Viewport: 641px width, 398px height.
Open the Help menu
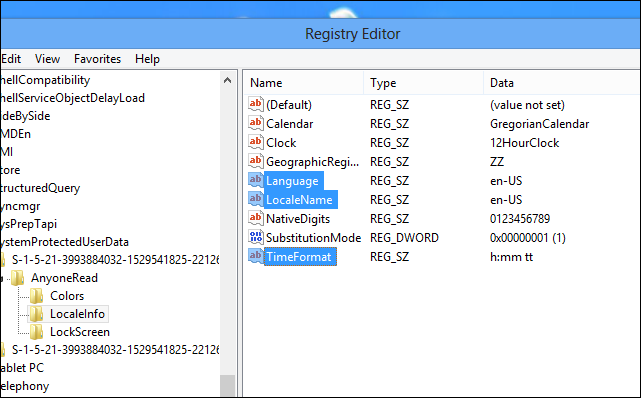pos(147,59)
